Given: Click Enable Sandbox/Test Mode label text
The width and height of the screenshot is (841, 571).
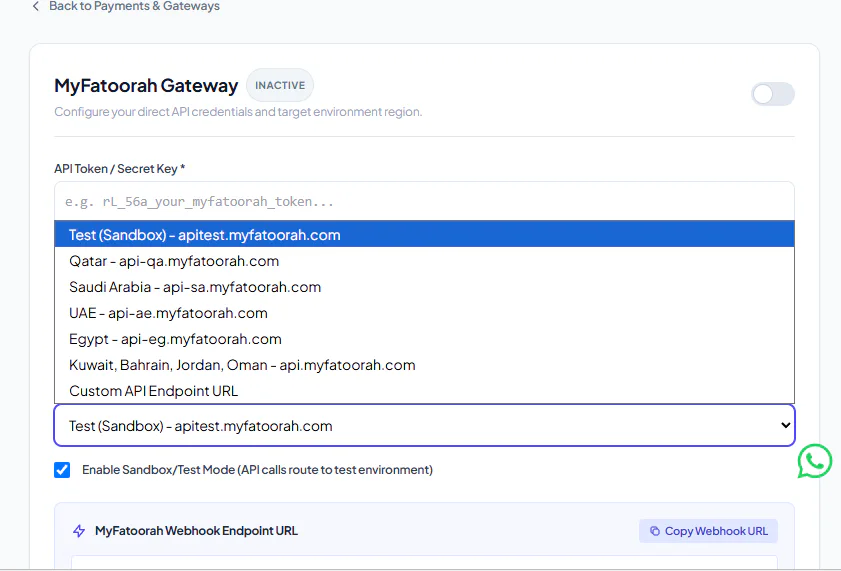Looking at the screenshot, I should click(257, 470).
